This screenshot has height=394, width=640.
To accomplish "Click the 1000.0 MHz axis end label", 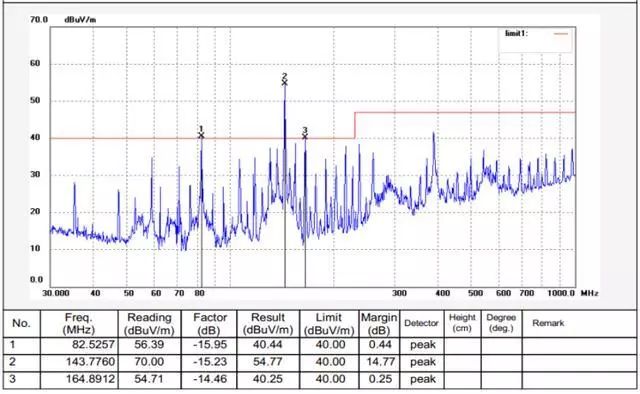I will pyautogui.click(x=561, y=293).
